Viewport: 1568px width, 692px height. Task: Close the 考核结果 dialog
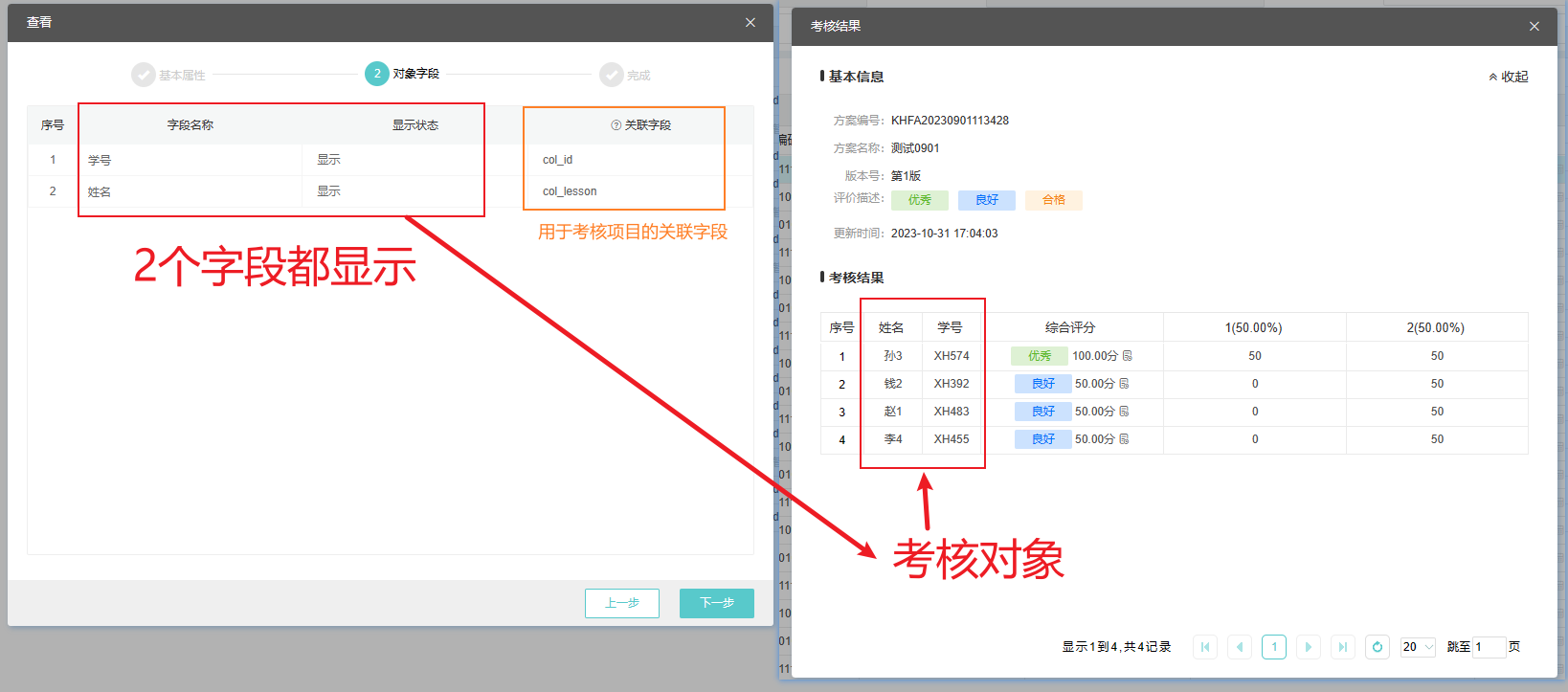point(1534,26)
